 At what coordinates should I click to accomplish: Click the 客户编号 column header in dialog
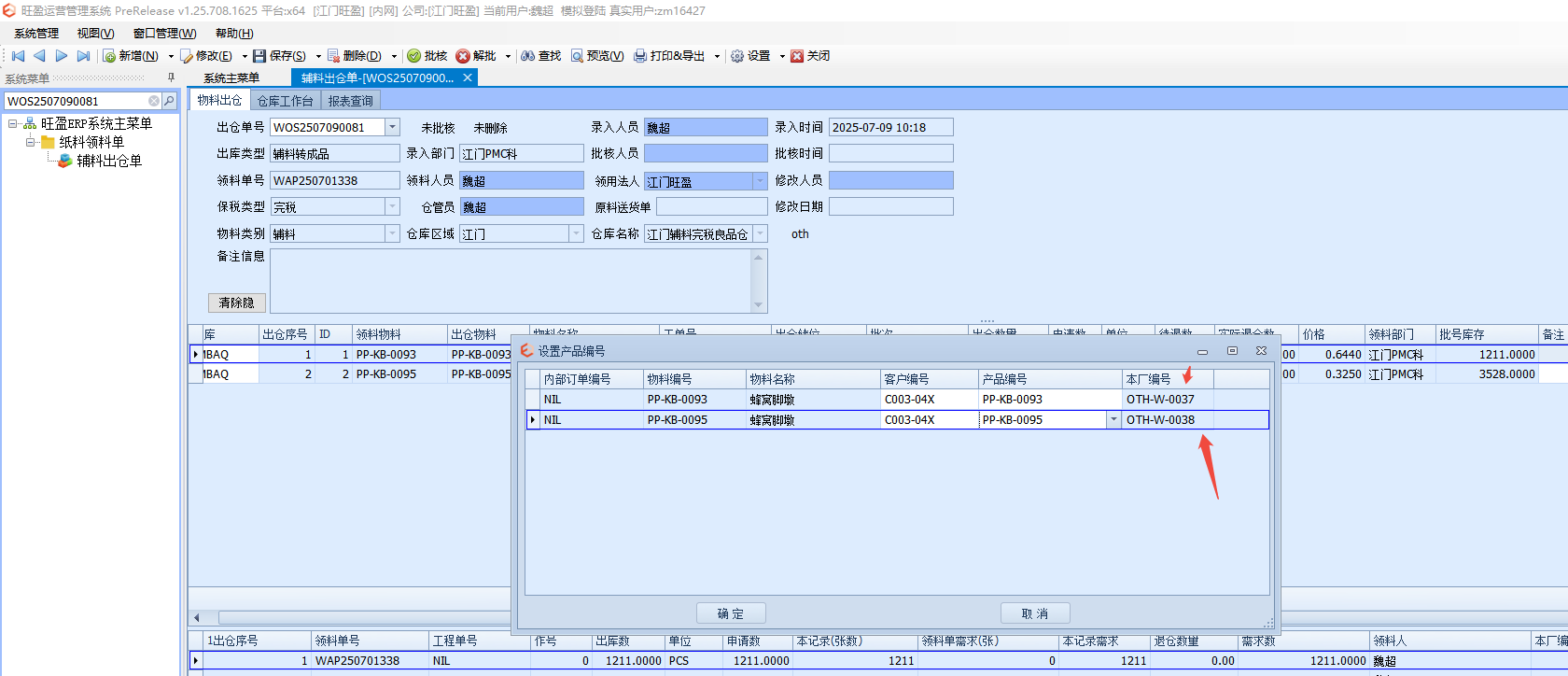pyautogui.click(x=929, y=379)
